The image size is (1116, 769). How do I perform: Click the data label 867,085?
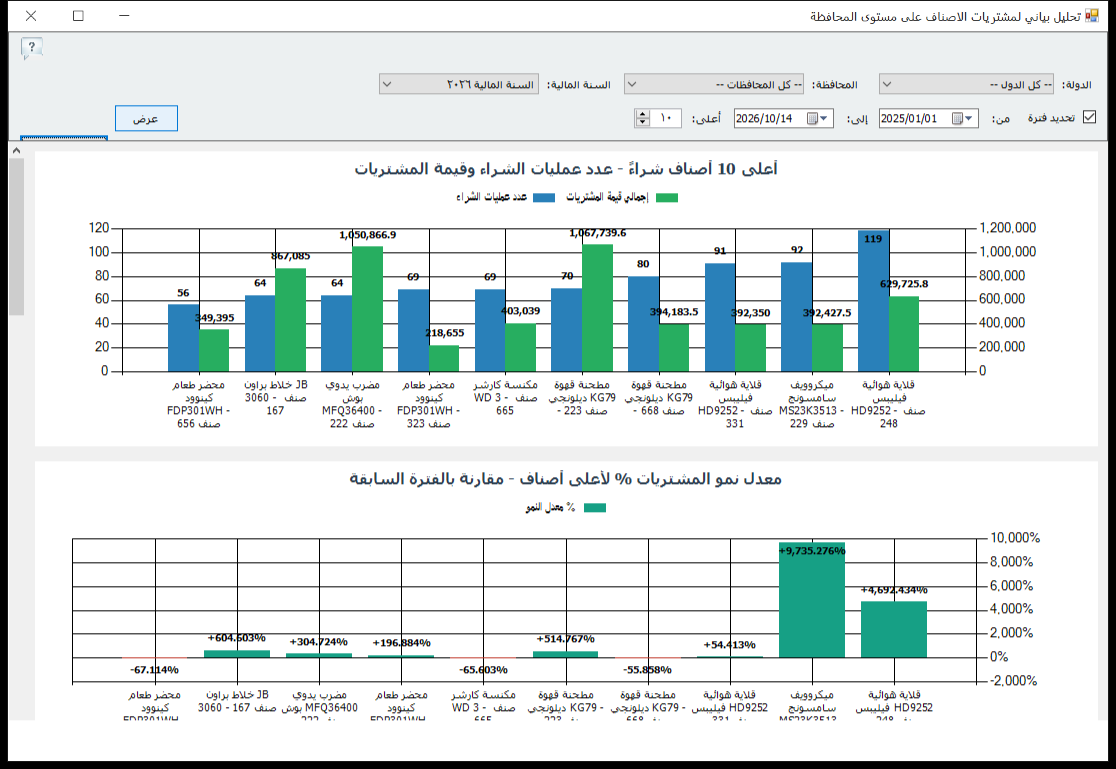290,256
